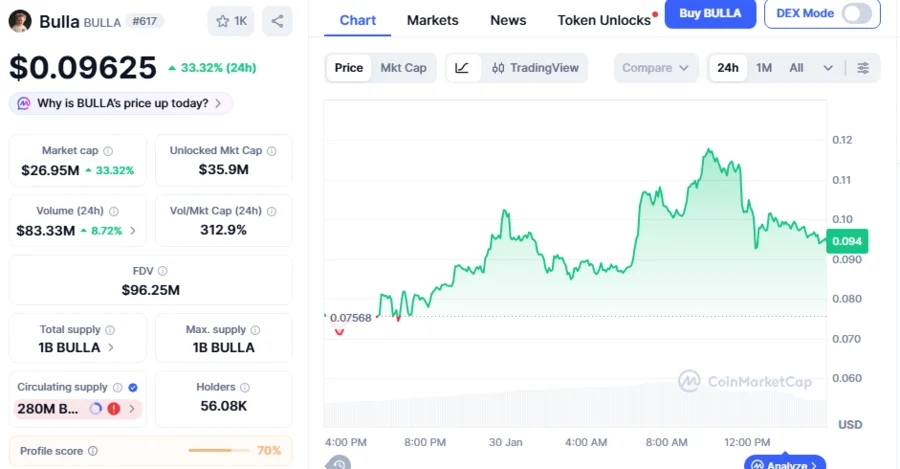This screenshot has height=469, width=900.
Task: Click the red circulating supply warning icon
Action: pyautogui.click(x=114, y=408)
